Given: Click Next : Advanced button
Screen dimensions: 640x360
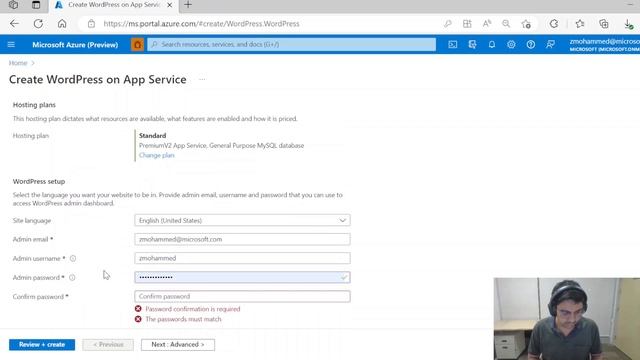Looking at the screenshot, I should pyautogui.click(x=178, y=344).
